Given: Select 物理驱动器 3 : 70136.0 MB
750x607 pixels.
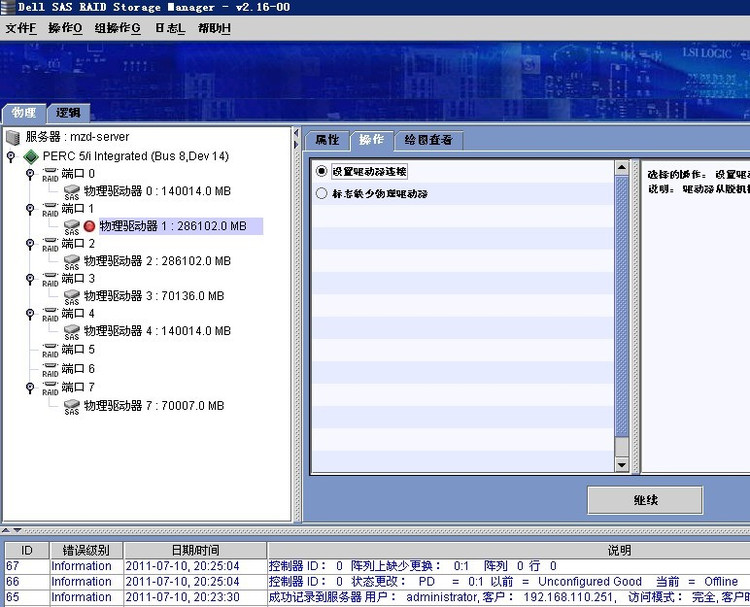Looking at the screenshot, I should click(154, 296).
